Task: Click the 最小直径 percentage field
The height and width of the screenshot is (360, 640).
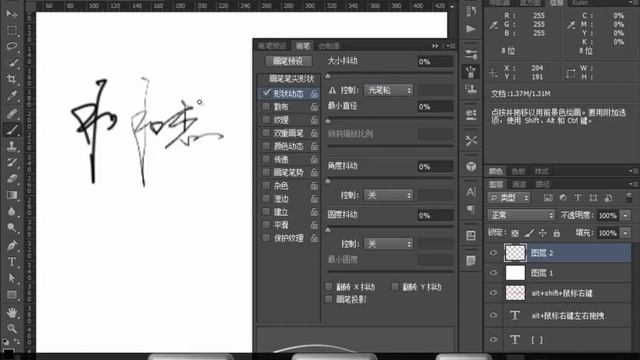Action: click(435, 107)
